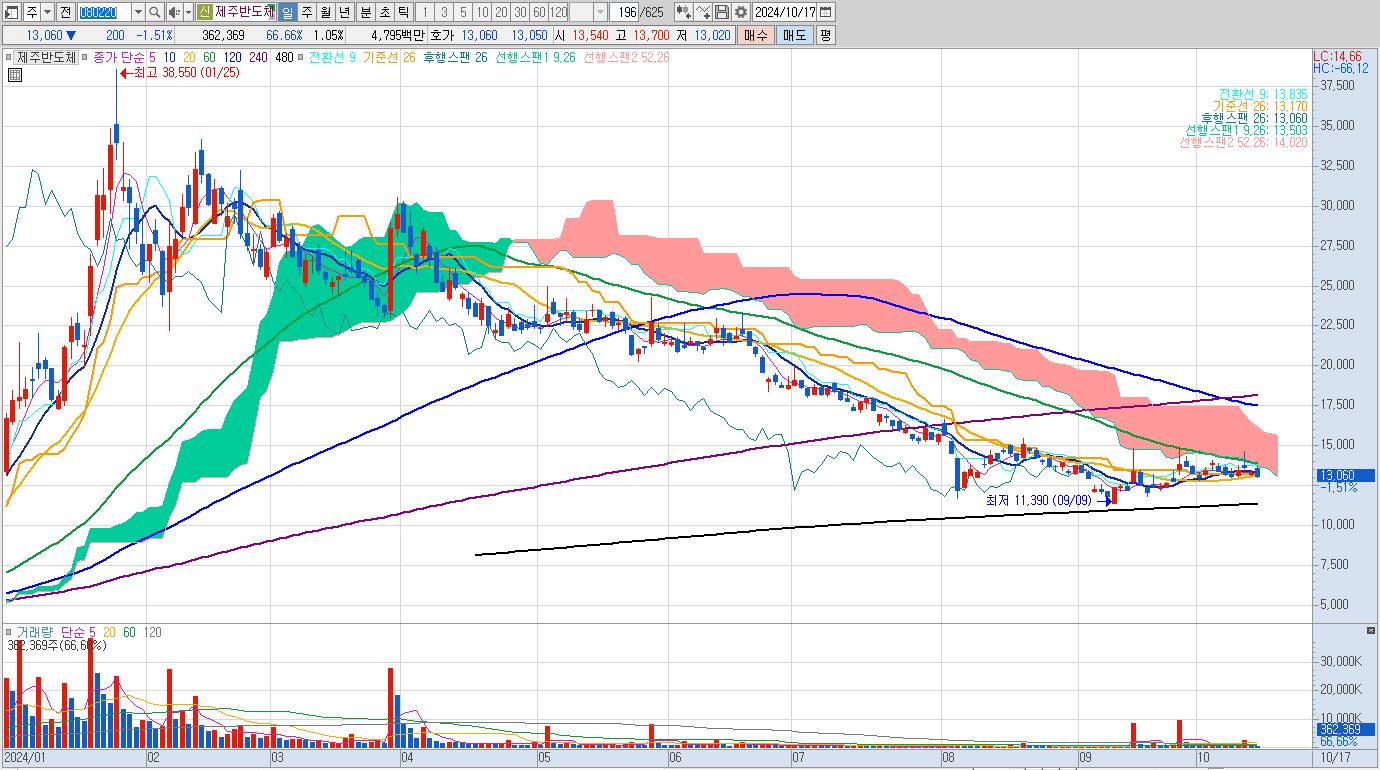
Task: Click the stock code input field
Action: click(103, 12)
